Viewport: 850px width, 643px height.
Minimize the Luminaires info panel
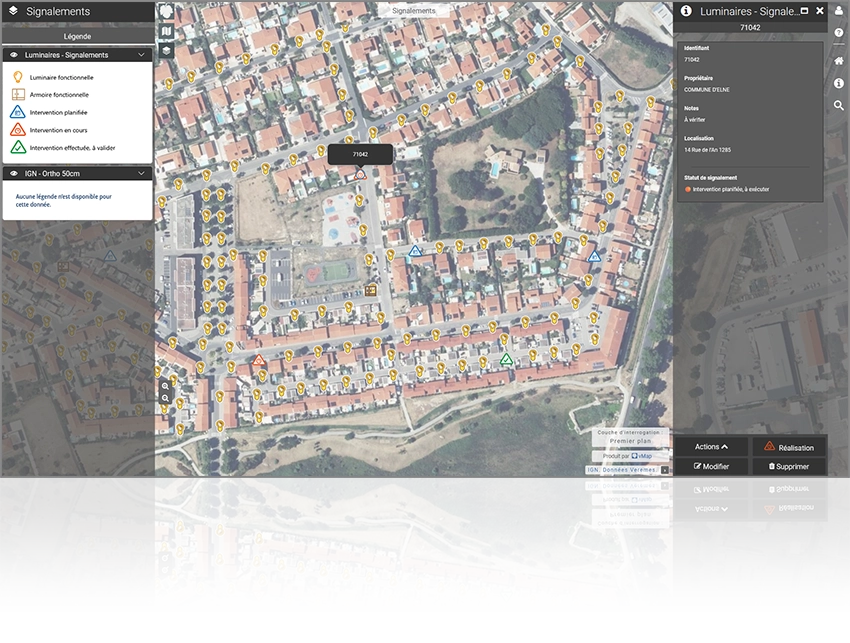[x=805, y=11]
